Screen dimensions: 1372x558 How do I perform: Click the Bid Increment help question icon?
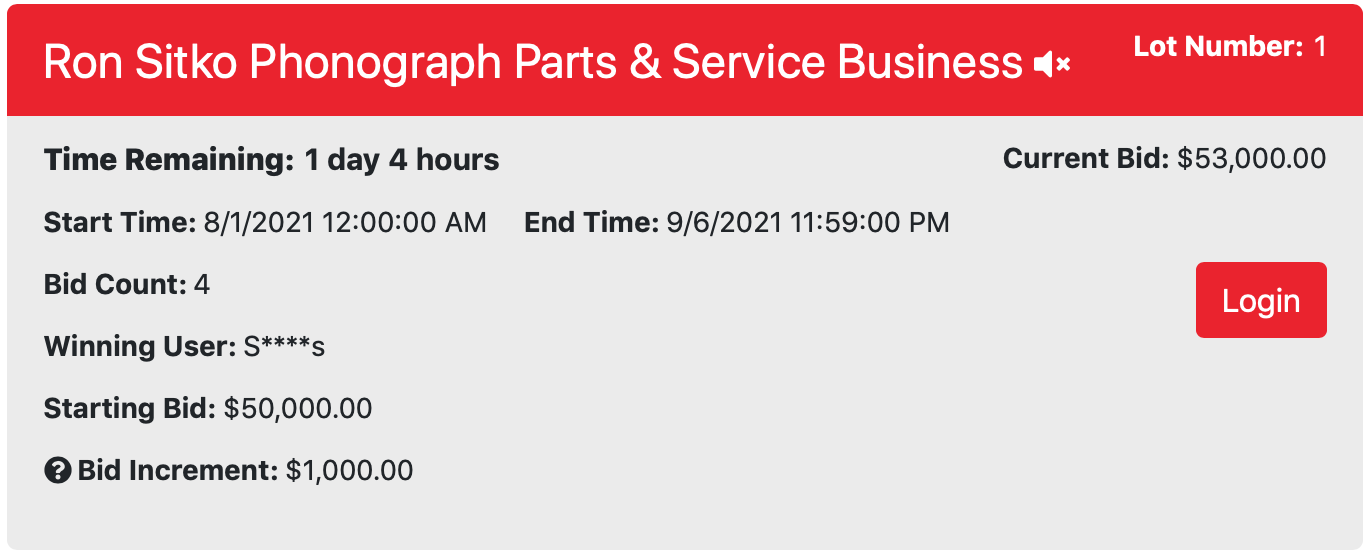point(58,470)
